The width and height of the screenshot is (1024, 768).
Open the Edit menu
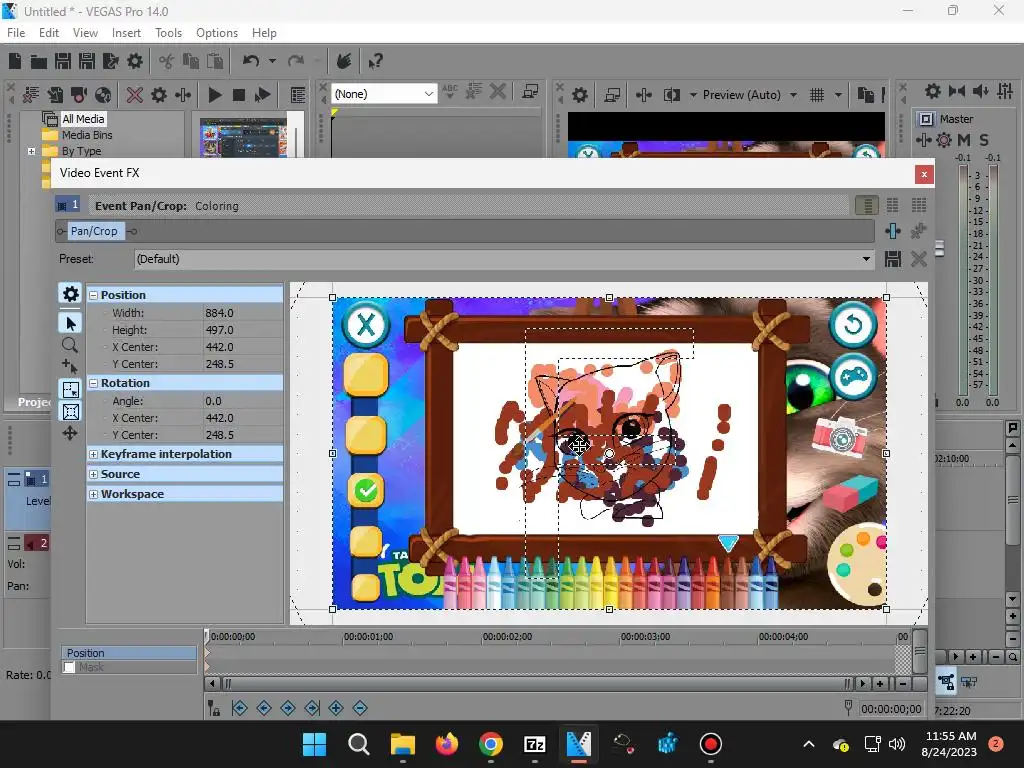49,33
